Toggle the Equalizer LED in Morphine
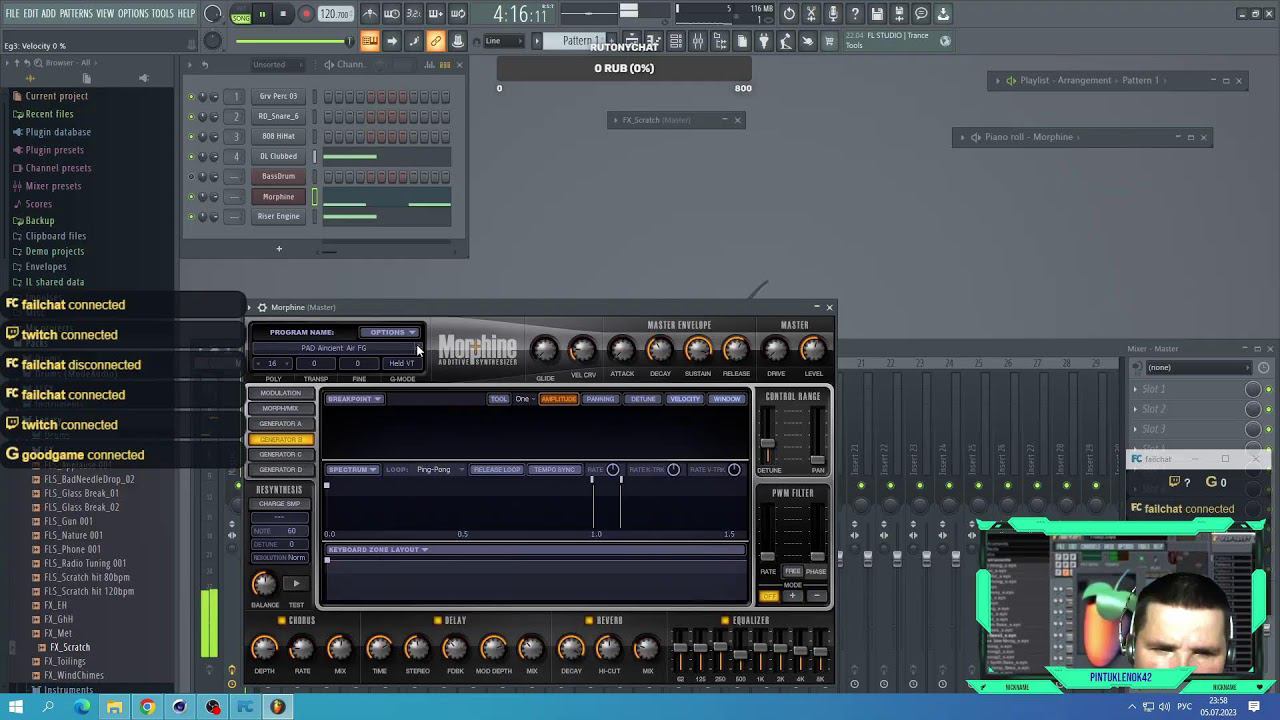 tap(725, 621)
